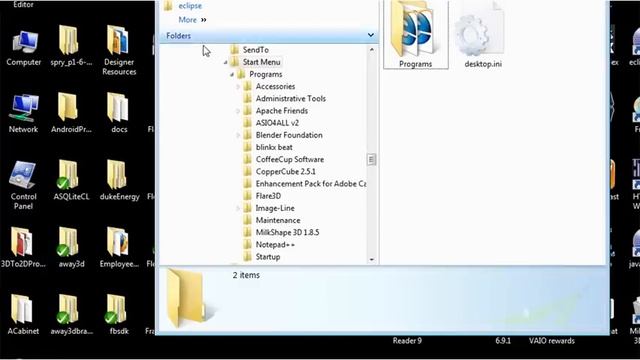
Task: Select SendTo in the folder tree
Action: (256, 50)
